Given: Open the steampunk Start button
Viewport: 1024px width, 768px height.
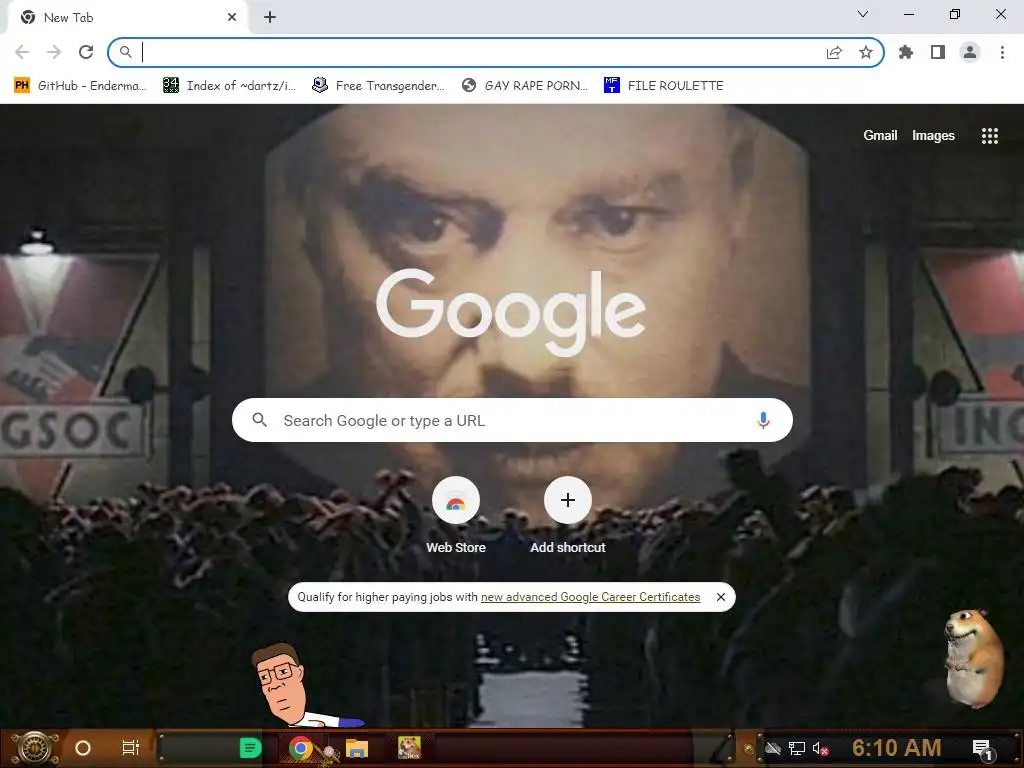Looking at the screenshot, I should pos(35,748).
